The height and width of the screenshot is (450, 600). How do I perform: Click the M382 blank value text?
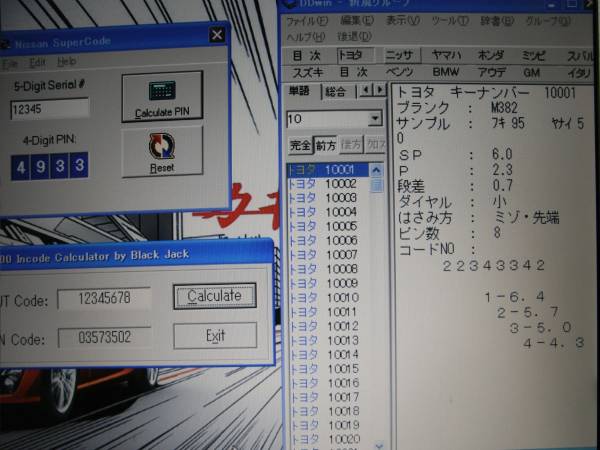tap(504, 108)
